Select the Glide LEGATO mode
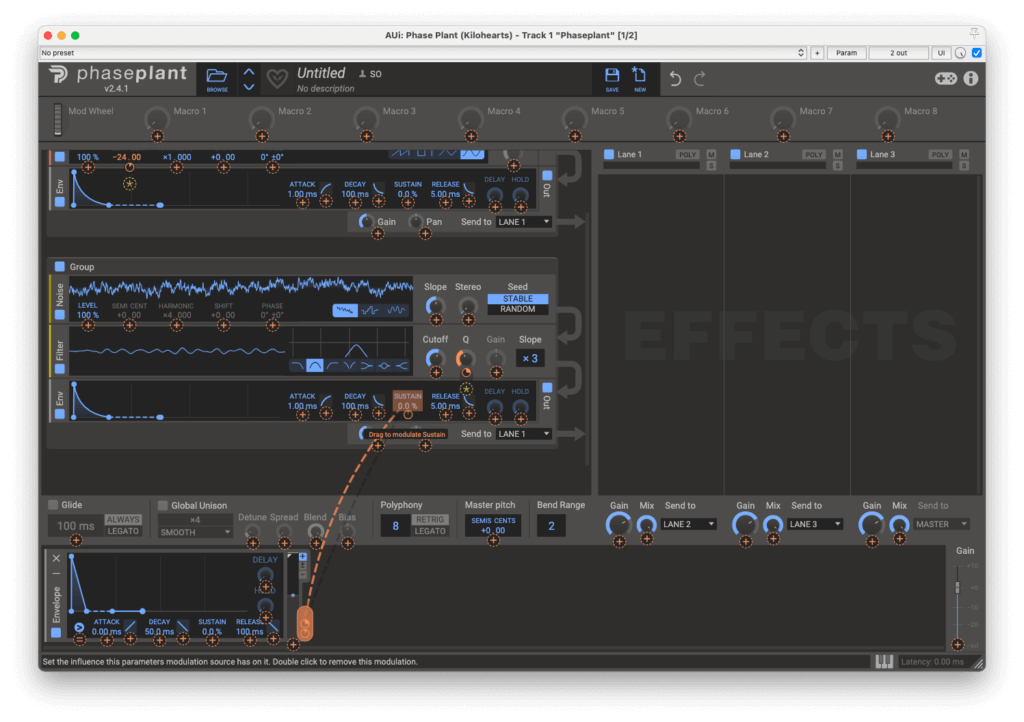 [123, 531]
